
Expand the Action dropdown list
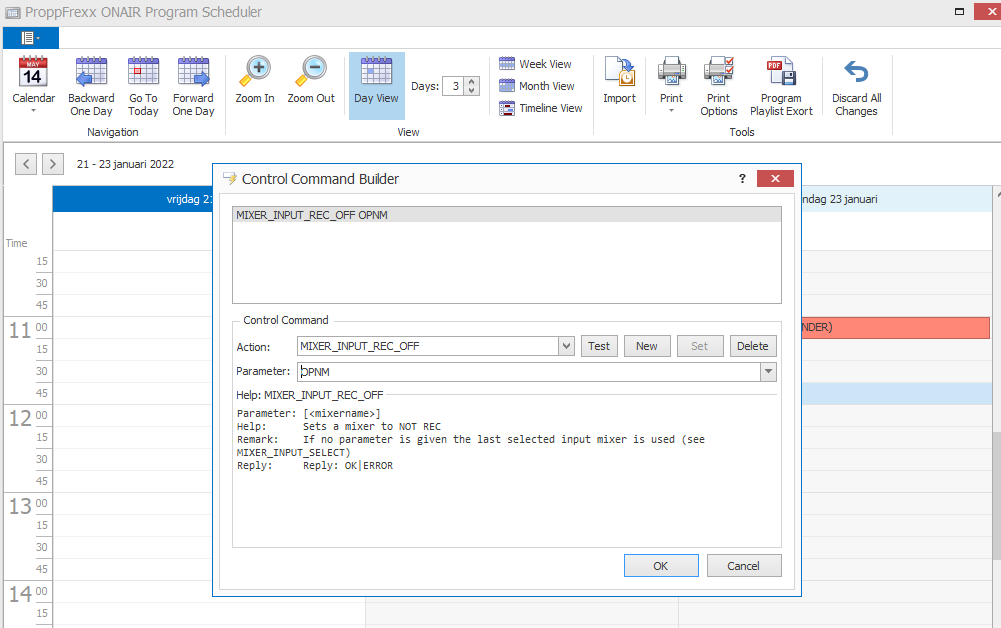[566, 346]
